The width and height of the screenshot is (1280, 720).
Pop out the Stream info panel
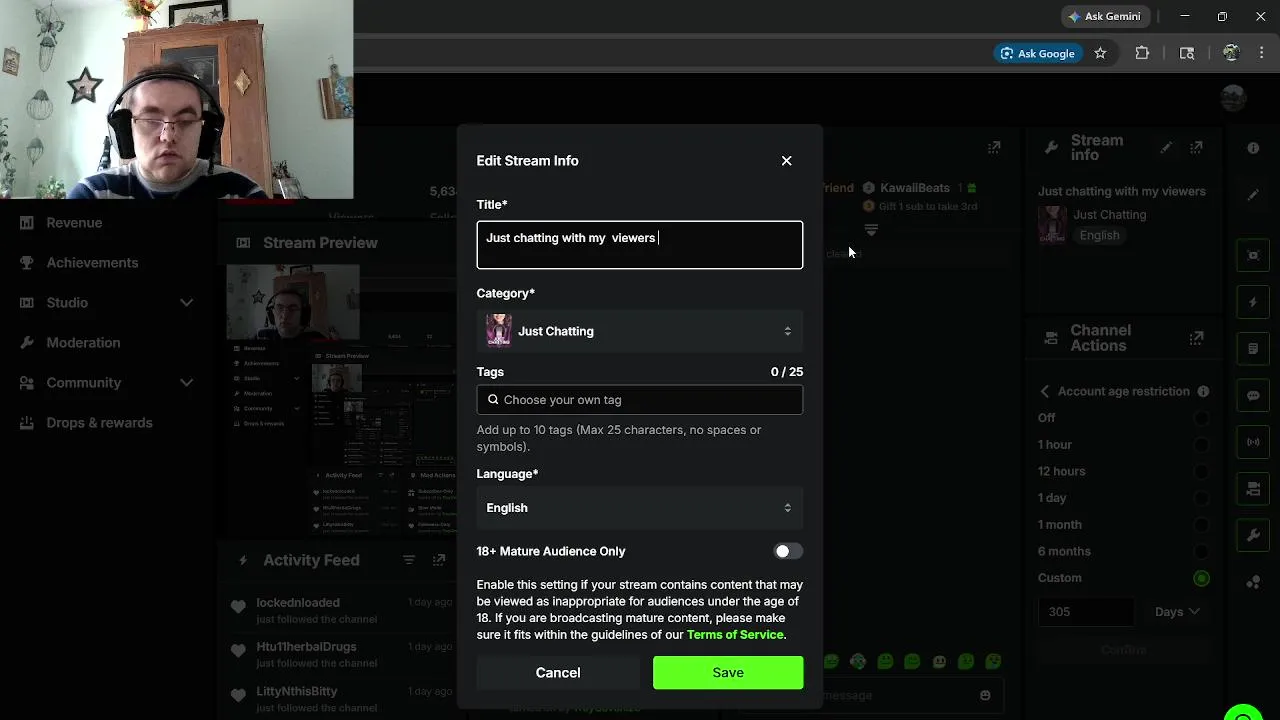pyautogui.click(x=1196, y=147)
